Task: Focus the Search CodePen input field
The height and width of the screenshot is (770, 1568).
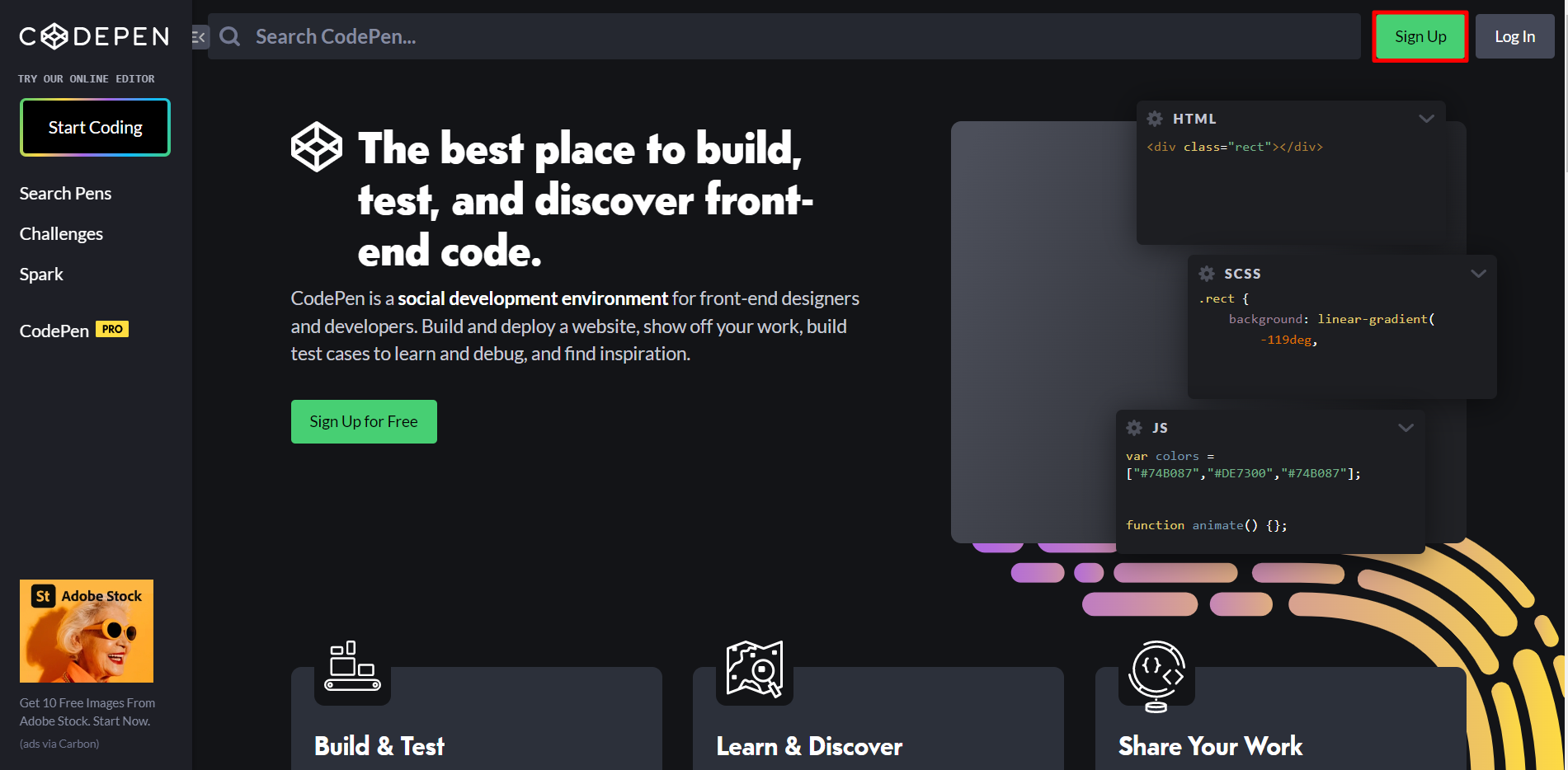Action: pos(784,36)
